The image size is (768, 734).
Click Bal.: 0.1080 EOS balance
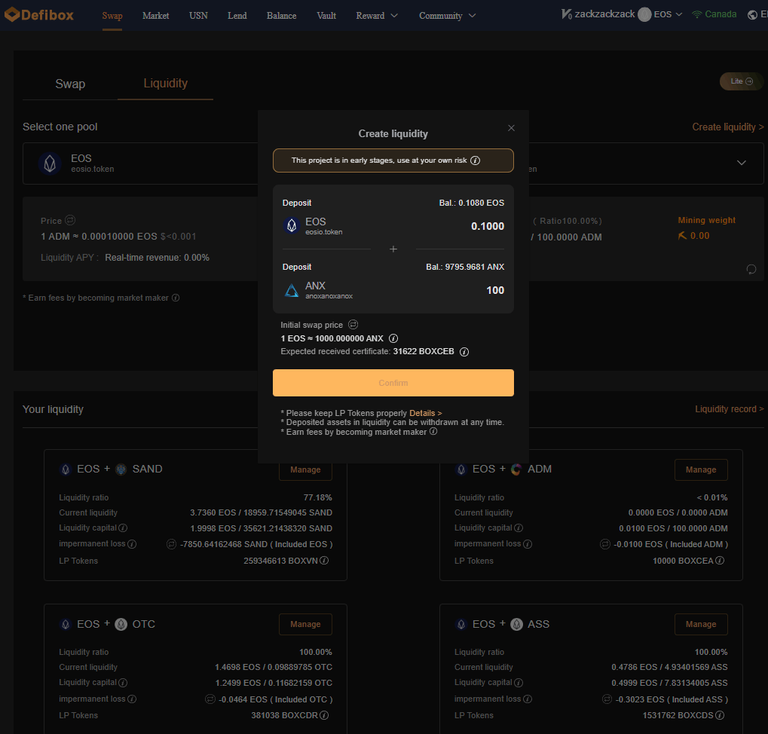471,203
